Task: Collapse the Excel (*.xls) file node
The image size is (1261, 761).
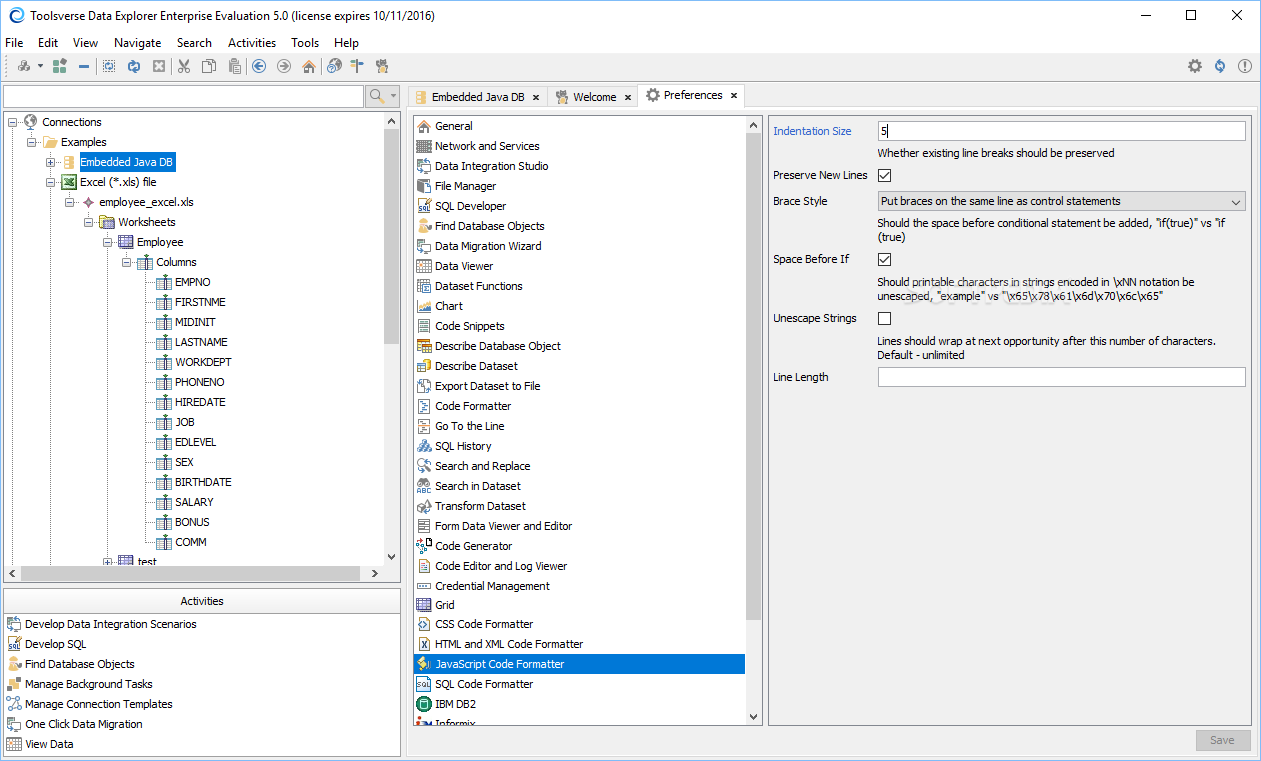Action: click(x=51, y=182)
